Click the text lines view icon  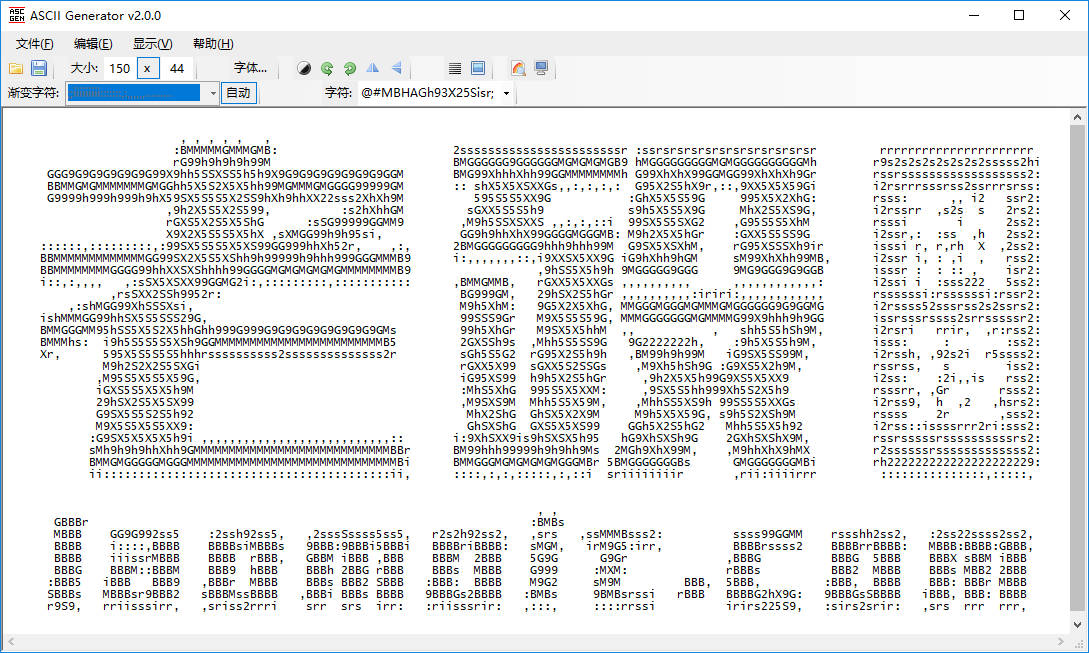455,68
